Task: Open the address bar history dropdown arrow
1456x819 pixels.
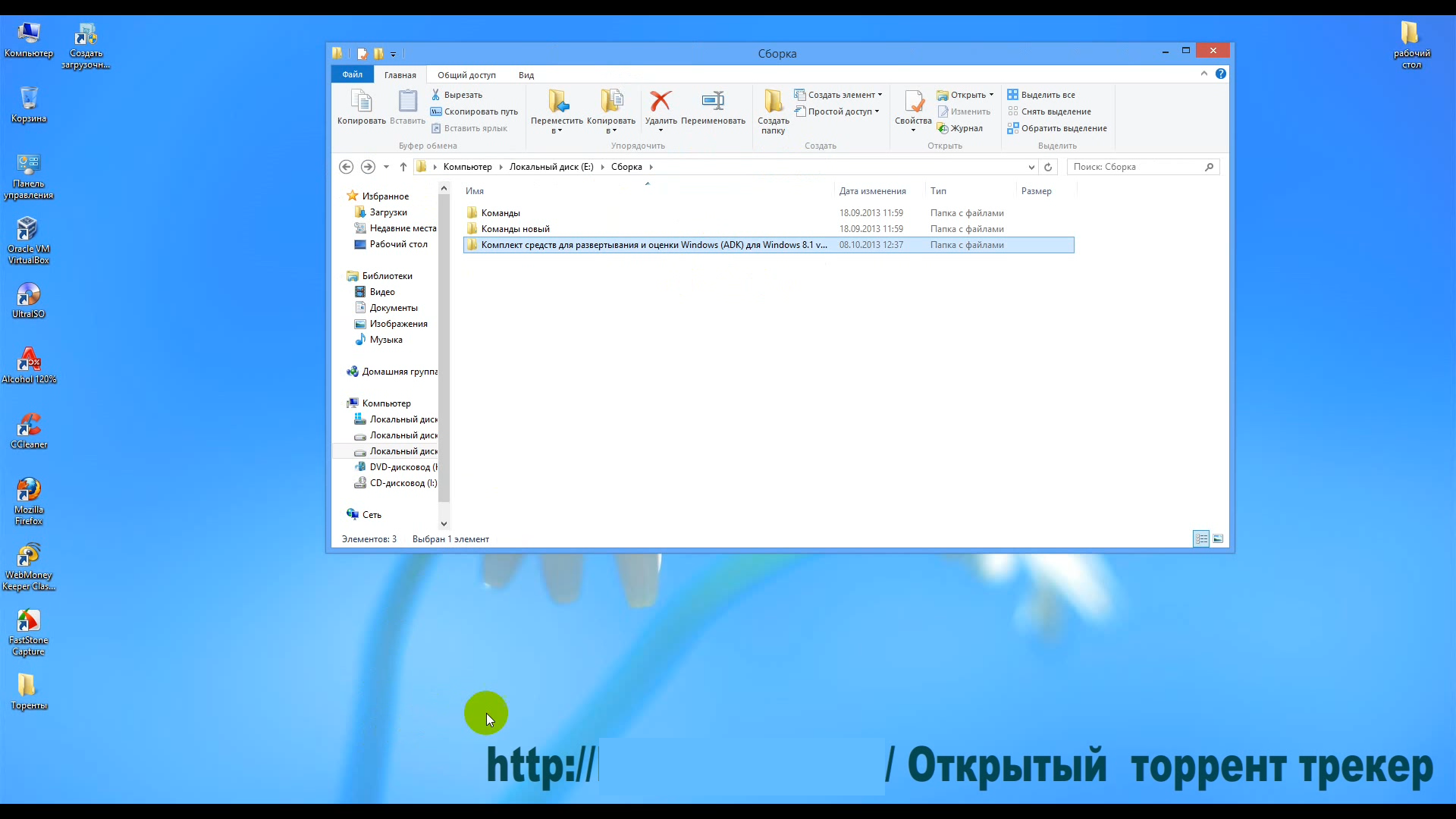Action: [1031, 167]
